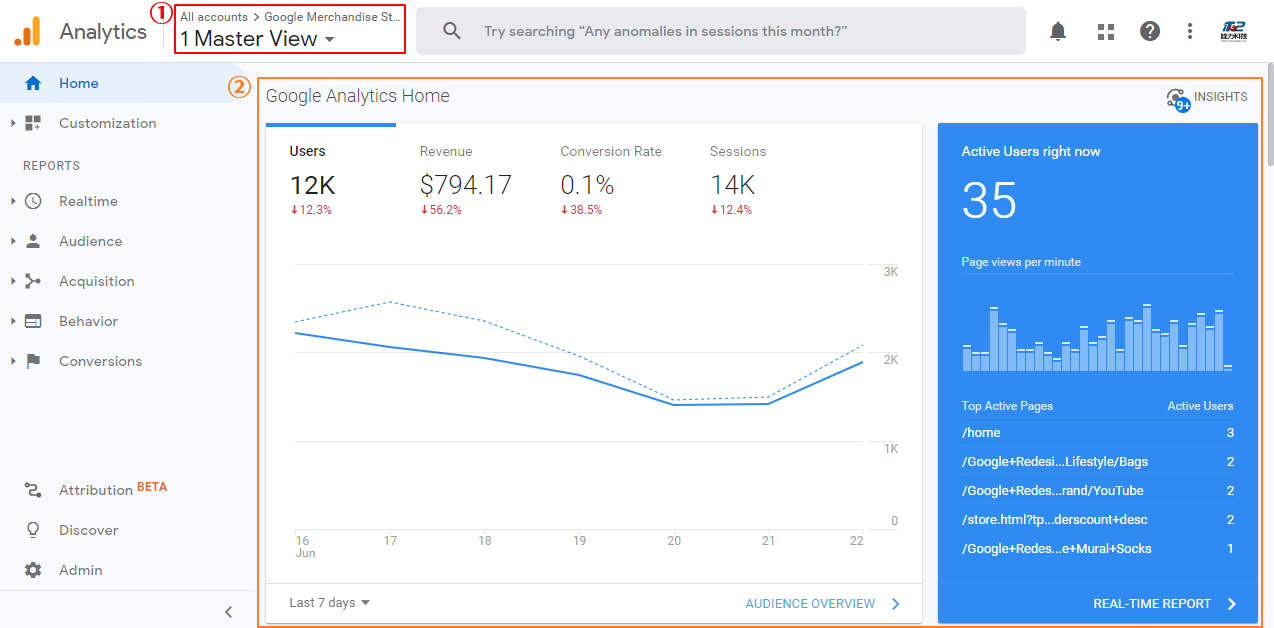This screenshot has height=628, width=1274.
Task: Switch to the Revenue metric tab
Action: (445, 151)
